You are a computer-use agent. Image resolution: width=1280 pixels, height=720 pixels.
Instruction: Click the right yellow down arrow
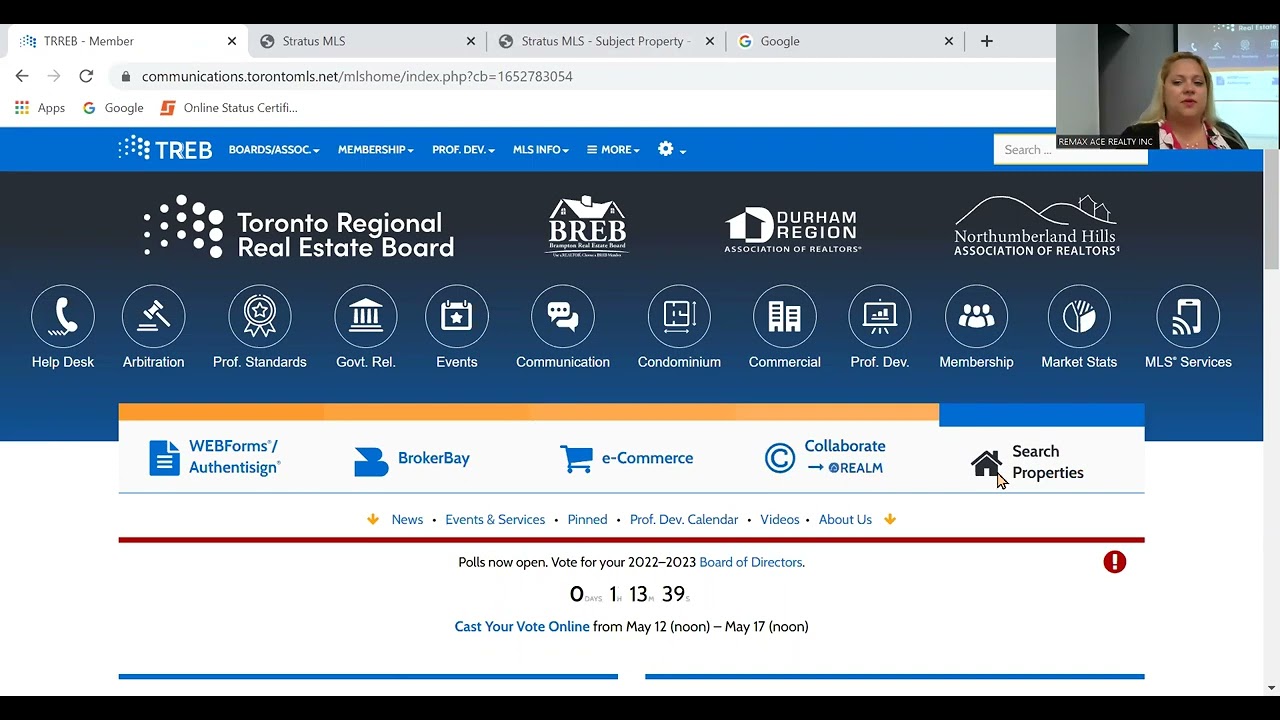(x=890, y=519)
